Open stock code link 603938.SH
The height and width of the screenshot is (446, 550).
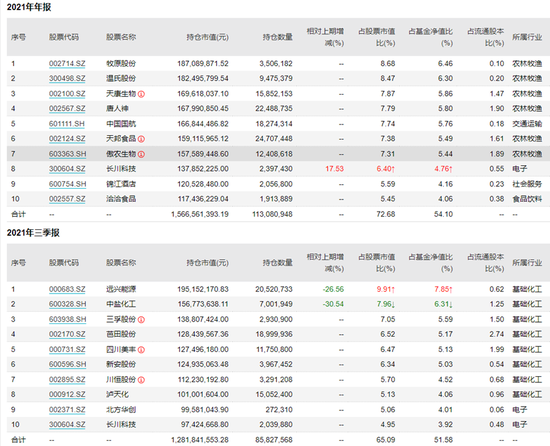(67, 319)
